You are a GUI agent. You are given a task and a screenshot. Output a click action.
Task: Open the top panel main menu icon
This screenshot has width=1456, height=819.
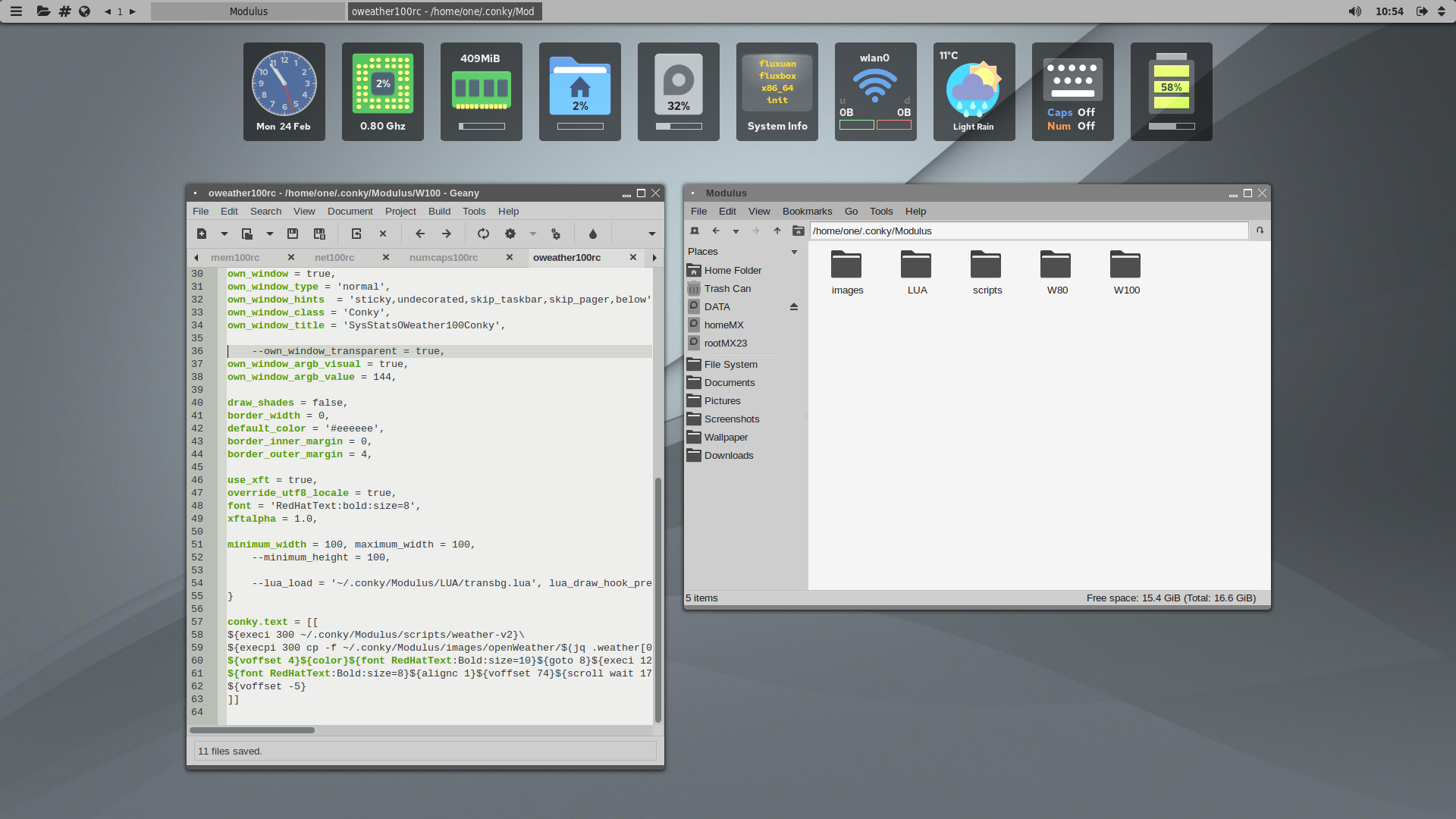(16, 11)
